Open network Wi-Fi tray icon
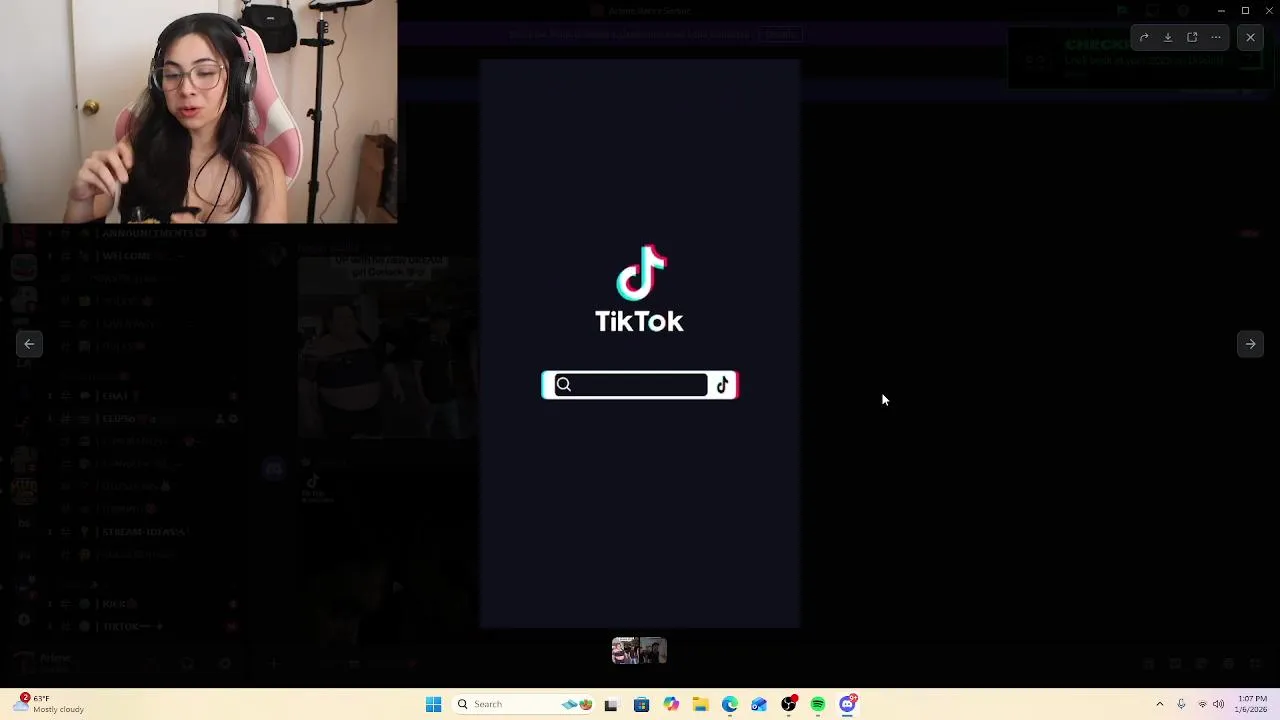 pyautogui.click(x=1202, y=704)
